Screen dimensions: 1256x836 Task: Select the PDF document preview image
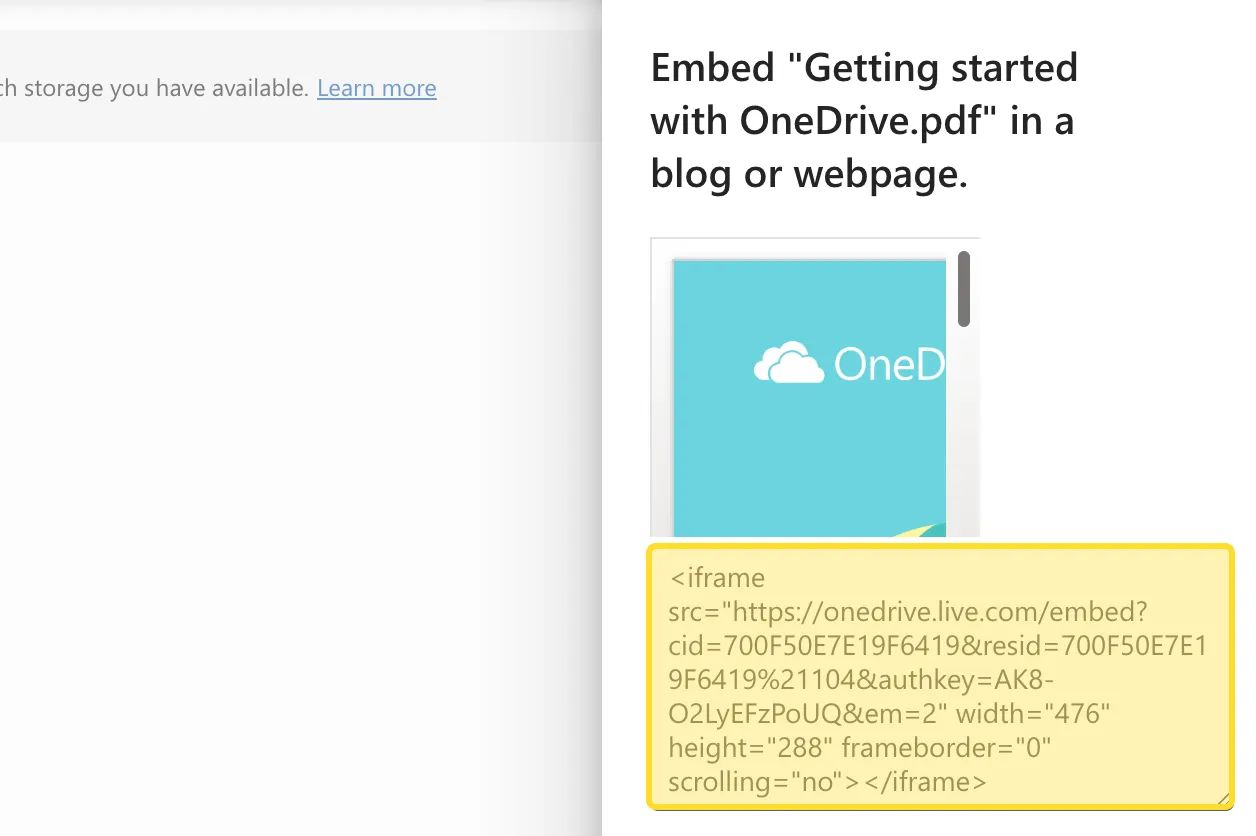click(808, 400)
